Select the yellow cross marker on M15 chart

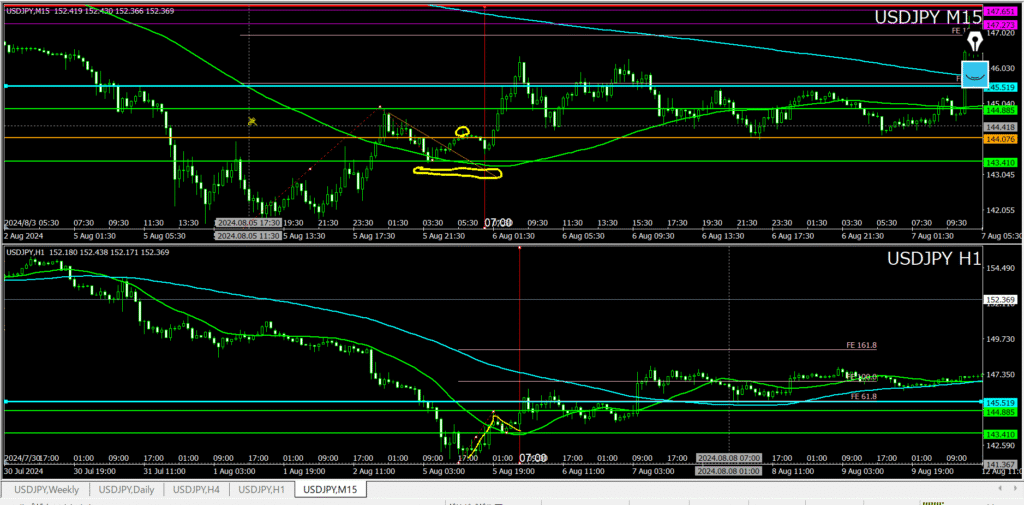[253, 121]
